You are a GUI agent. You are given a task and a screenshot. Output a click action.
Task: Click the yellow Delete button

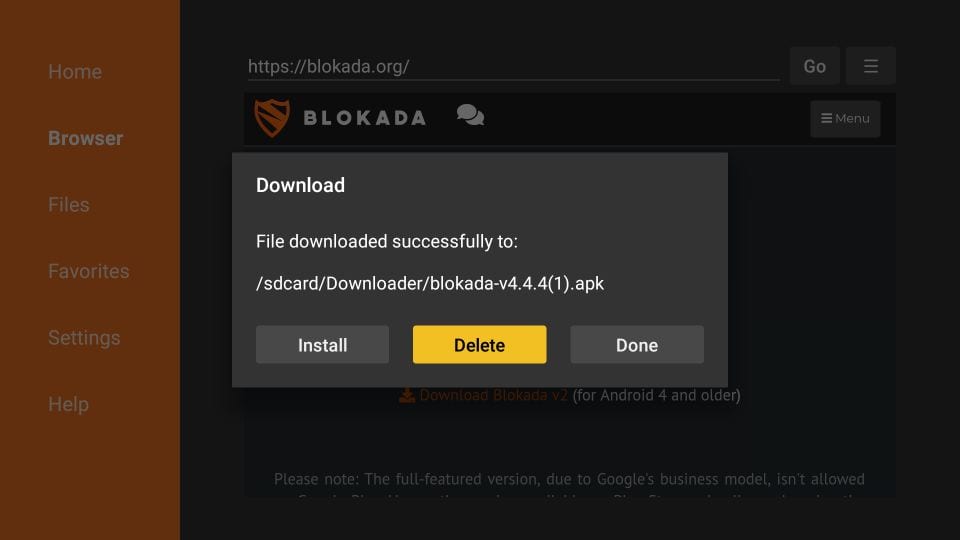[479, 345]
